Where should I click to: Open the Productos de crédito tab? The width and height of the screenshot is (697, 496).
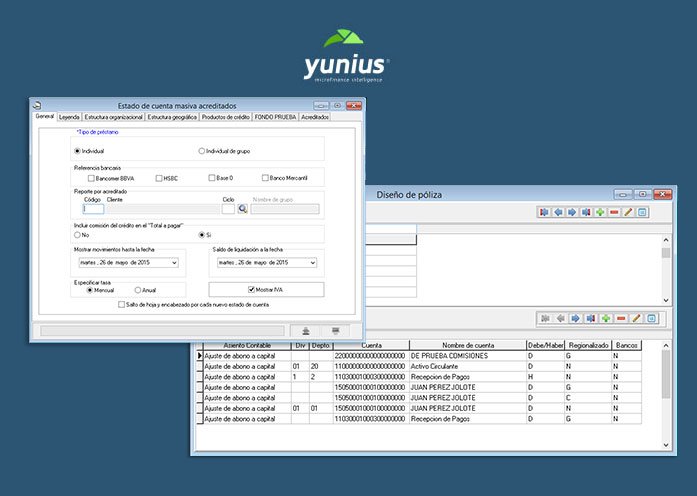tap(225, 117)
